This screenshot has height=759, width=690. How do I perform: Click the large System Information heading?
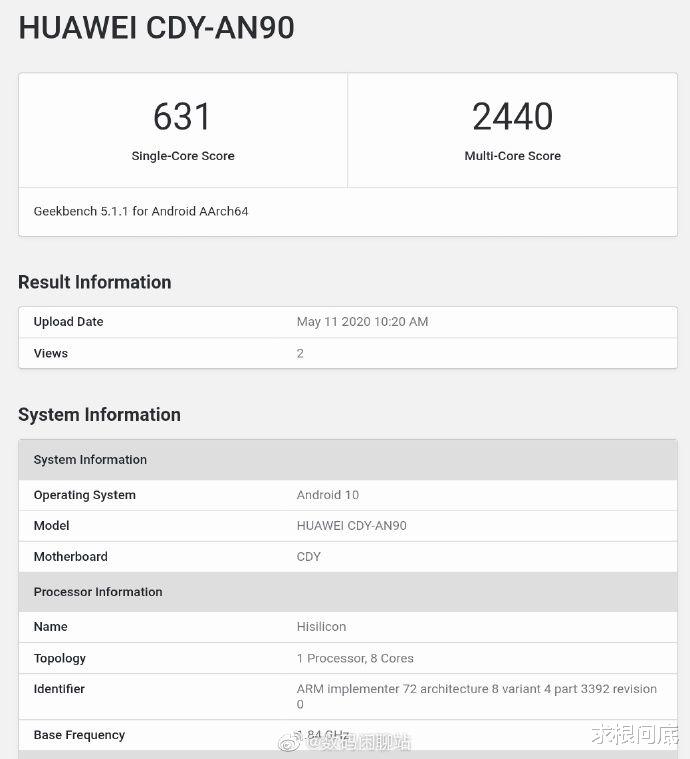tap(99, 415)
